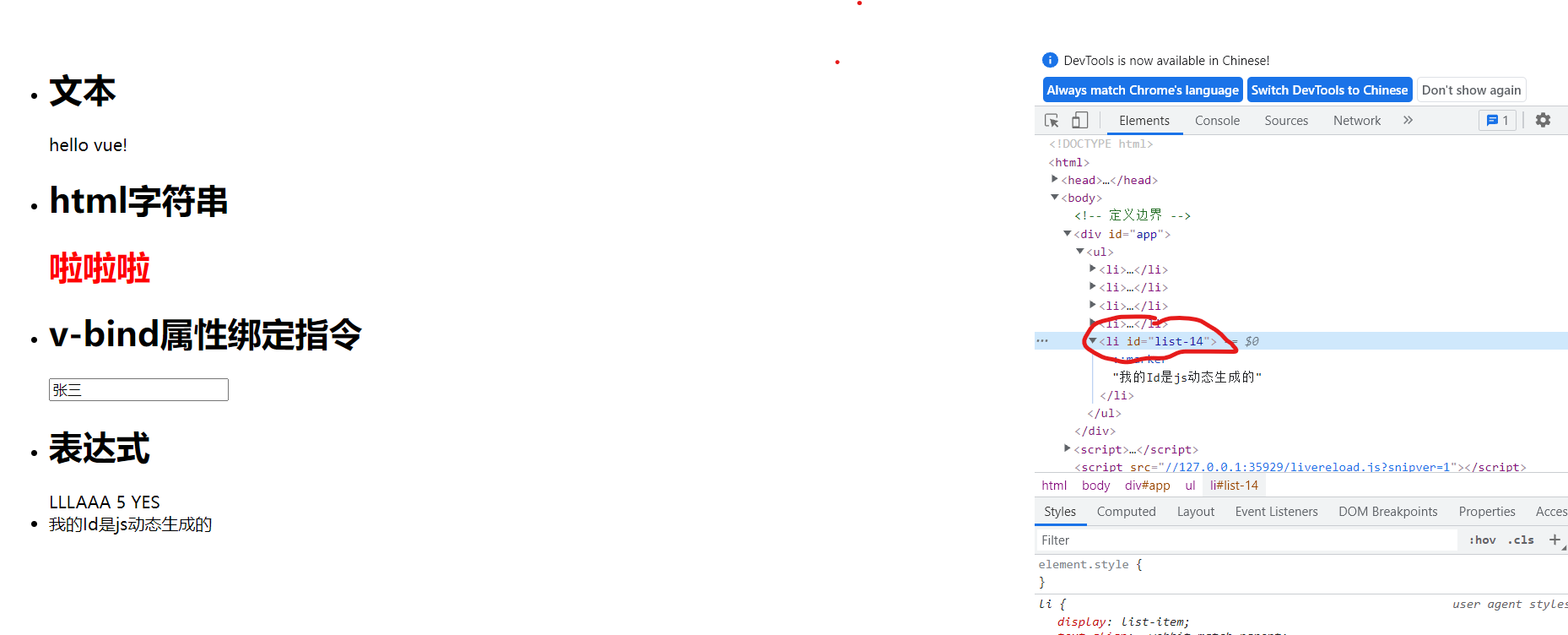Click the 文本 heading on the page
Image resolution: width=1568 pixels, height=635 pixels.
coord(83,91)
